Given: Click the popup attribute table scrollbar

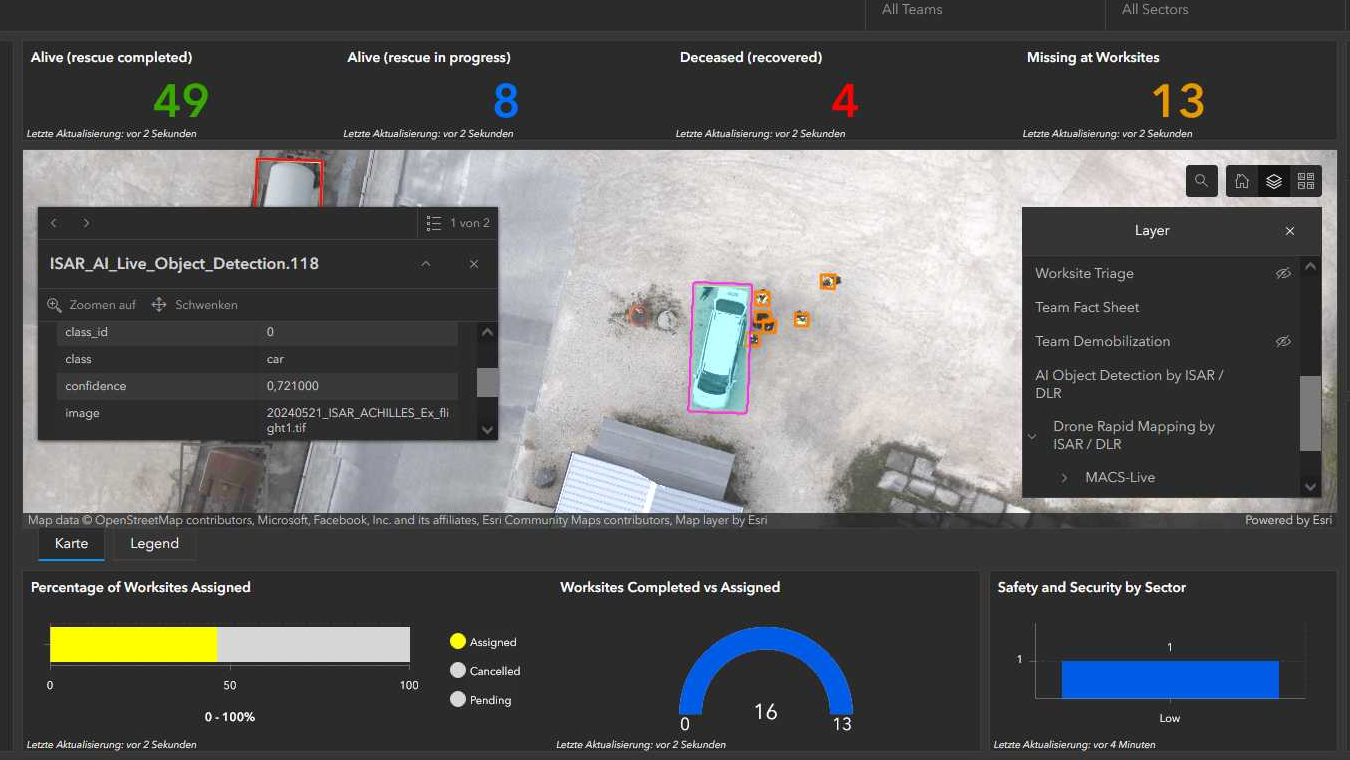Looking at the screenshot, I should coord(487,382).
